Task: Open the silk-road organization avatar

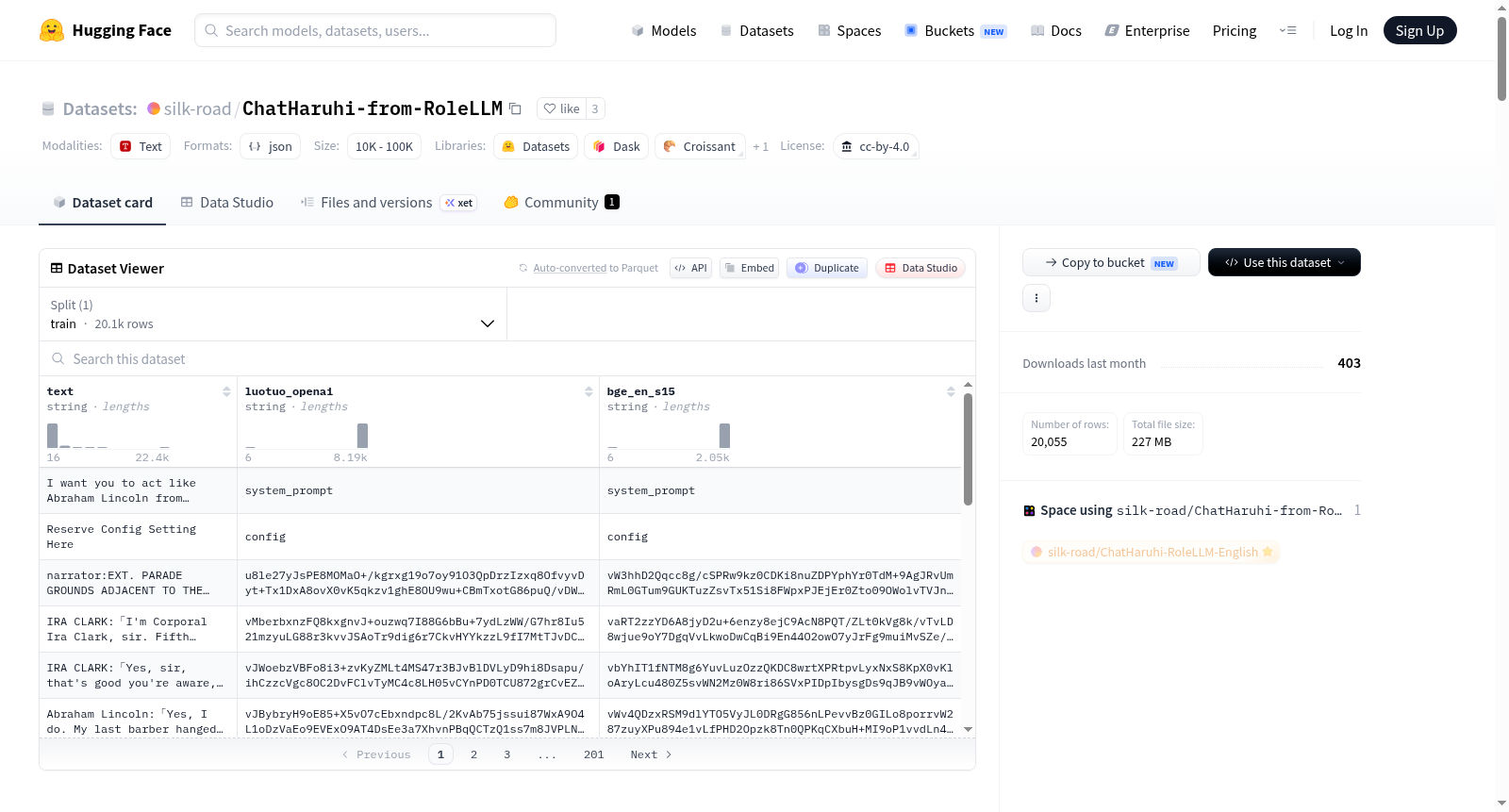Action: coord(154,108)
